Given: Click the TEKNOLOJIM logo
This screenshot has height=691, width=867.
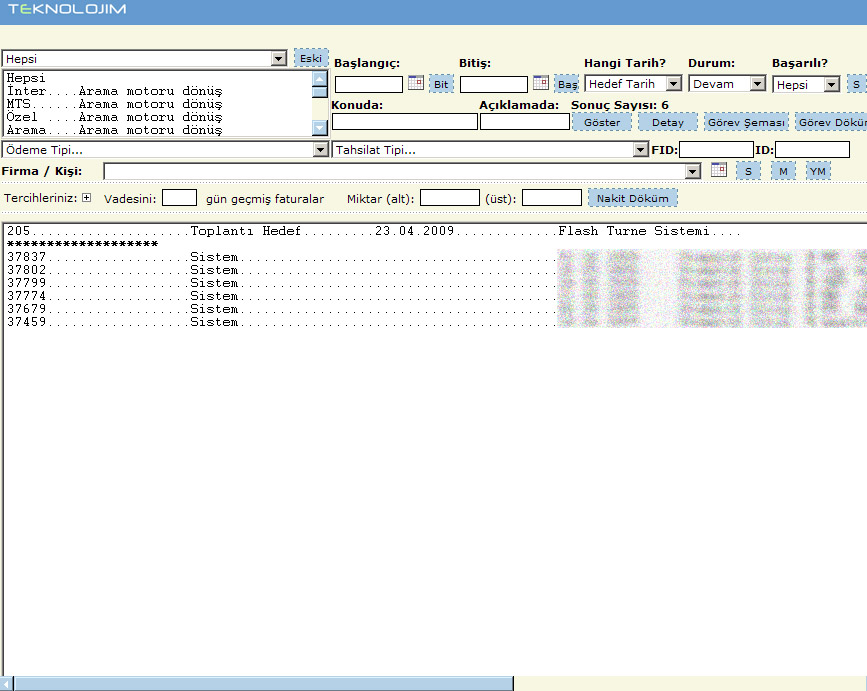Looking at the screenshot, I should click(67, 9).
